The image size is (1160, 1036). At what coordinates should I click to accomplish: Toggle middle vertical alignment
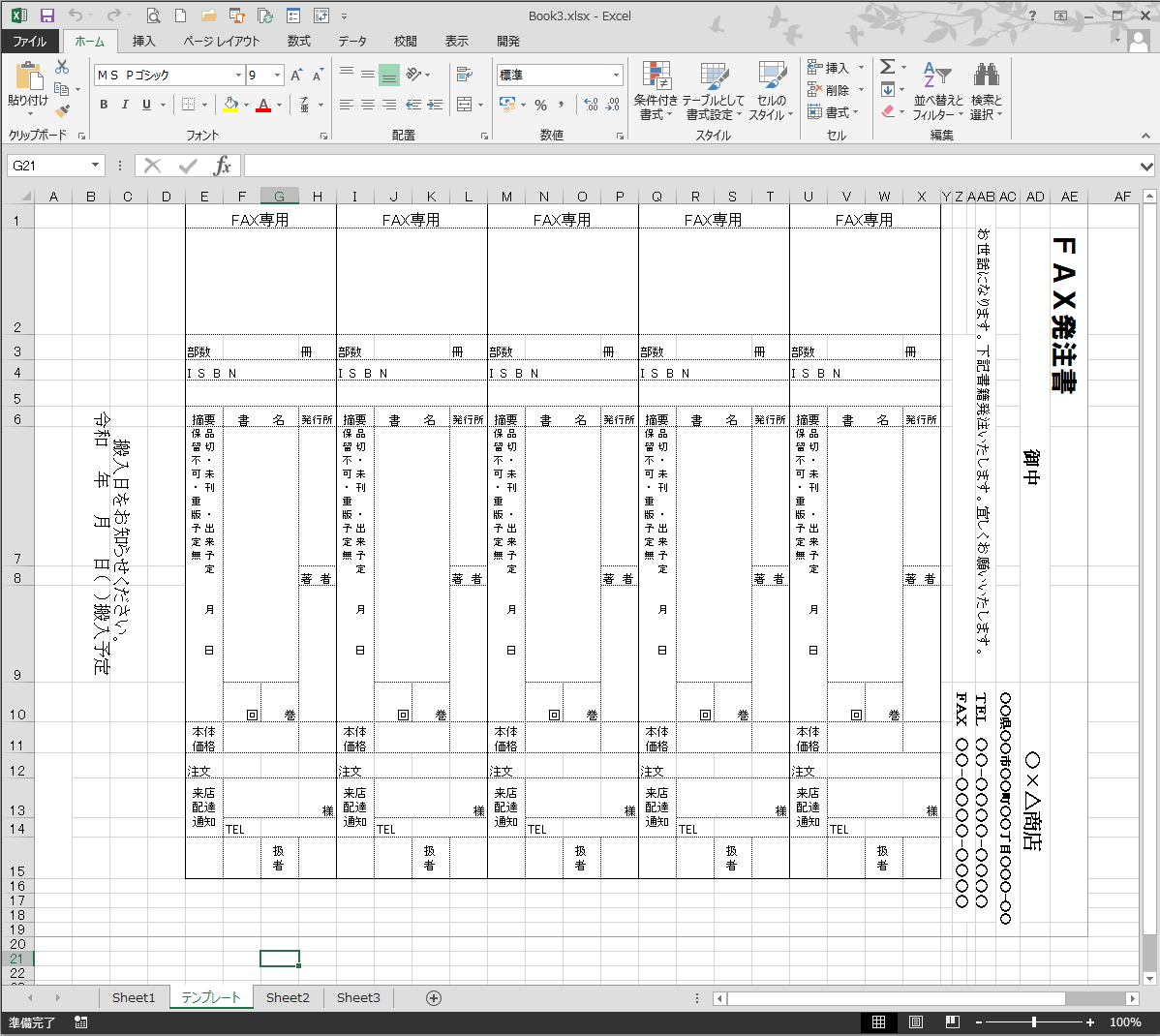tap(368, 74)
